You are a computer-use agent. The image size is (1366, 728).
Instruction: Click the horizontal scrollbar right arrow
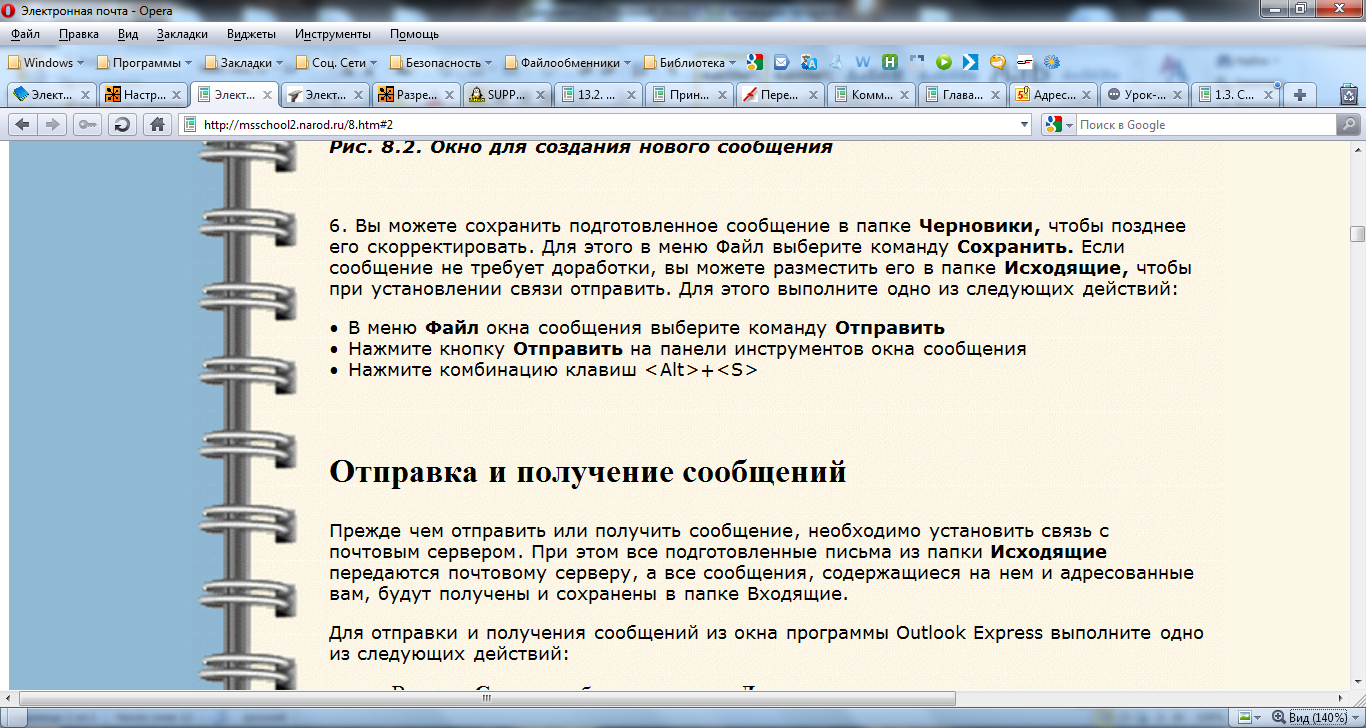(1340, 697)
